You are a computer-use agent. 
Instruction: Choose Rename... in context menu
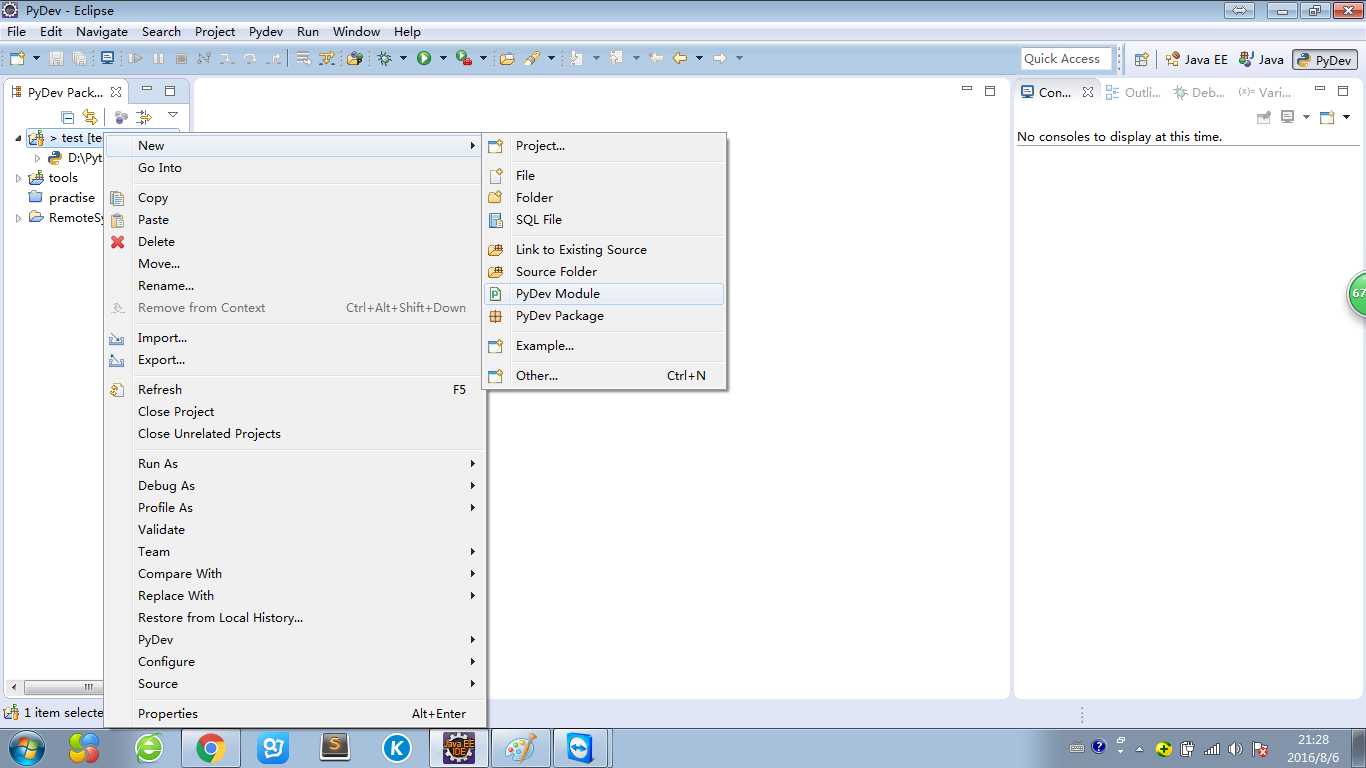coord(295,286)
